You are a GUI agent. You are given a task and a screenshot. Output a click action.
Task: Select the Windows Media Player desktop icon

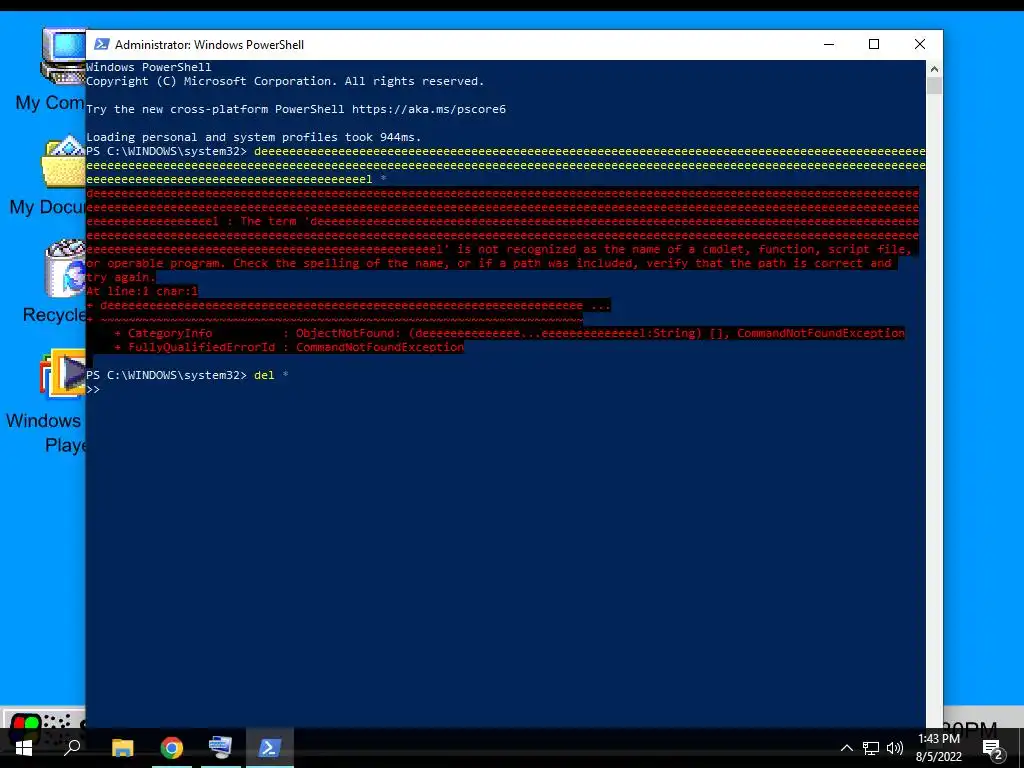pyautogui.click(x=63, y=374)
